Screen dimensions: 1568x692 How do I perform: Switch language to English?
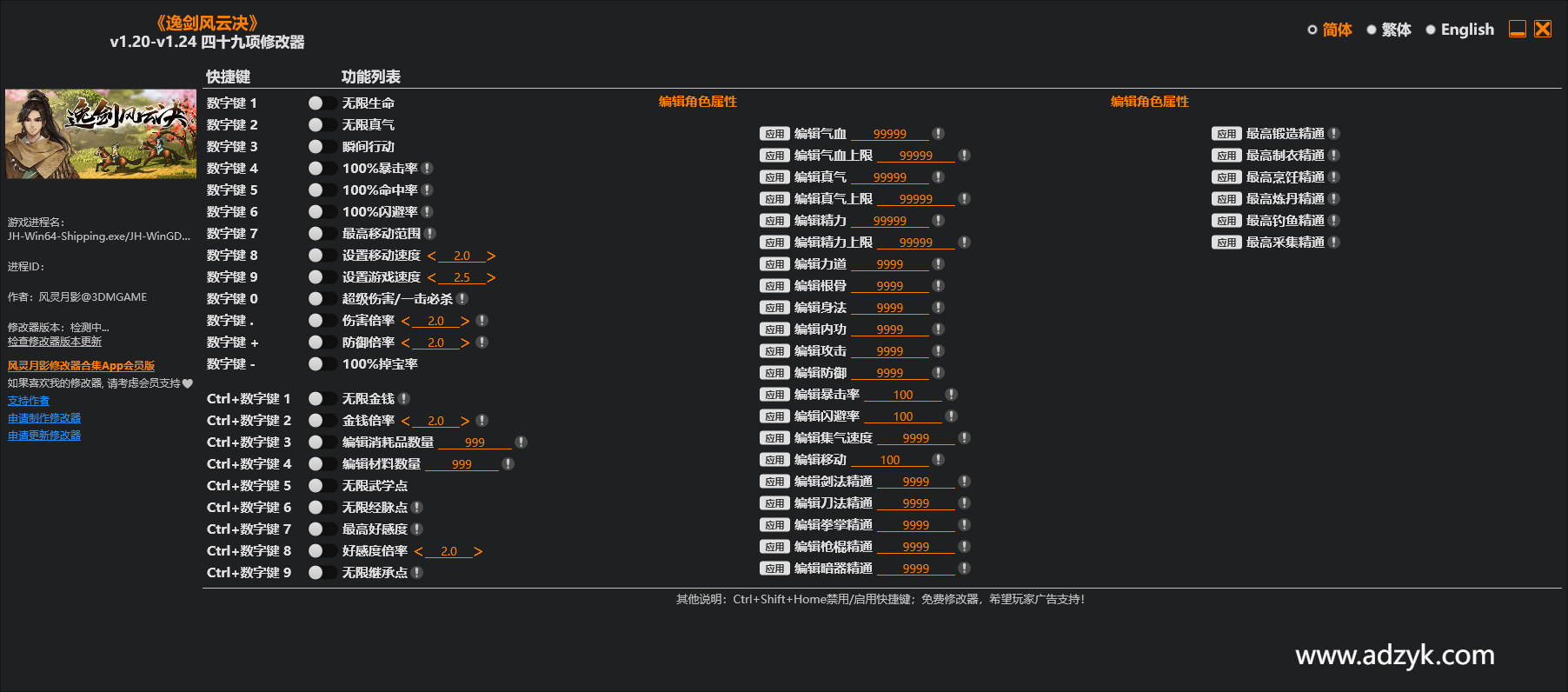pos(1460,30)
